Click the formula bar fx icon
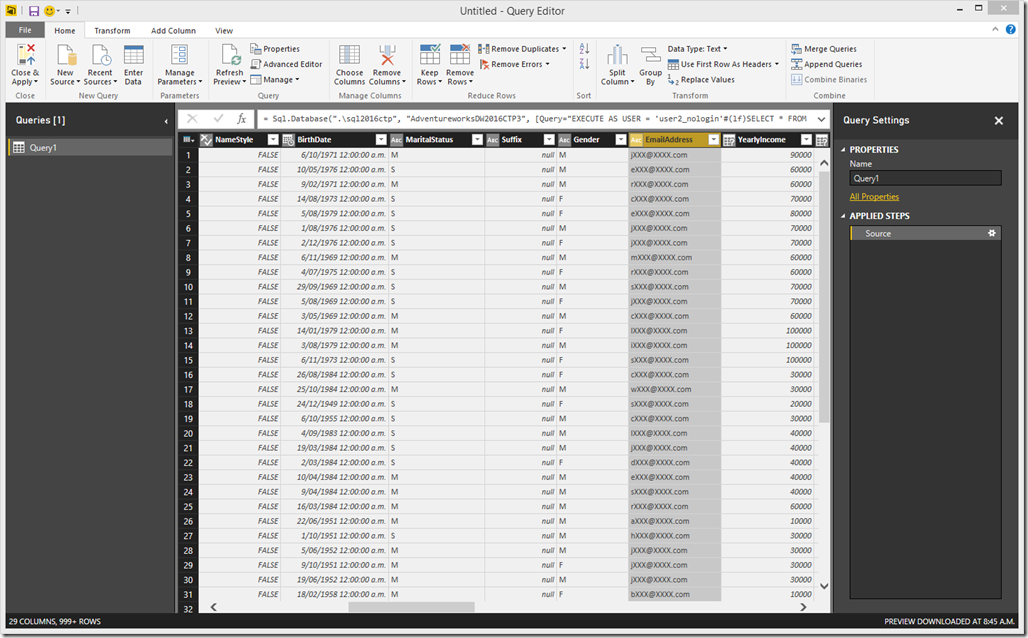 pos(241,119)
